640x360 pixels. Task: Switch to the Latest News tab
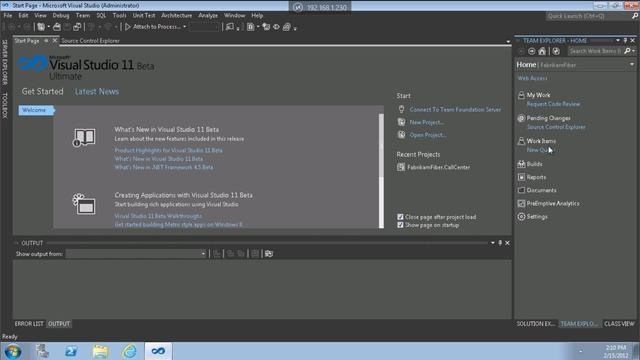coord(97,91)
